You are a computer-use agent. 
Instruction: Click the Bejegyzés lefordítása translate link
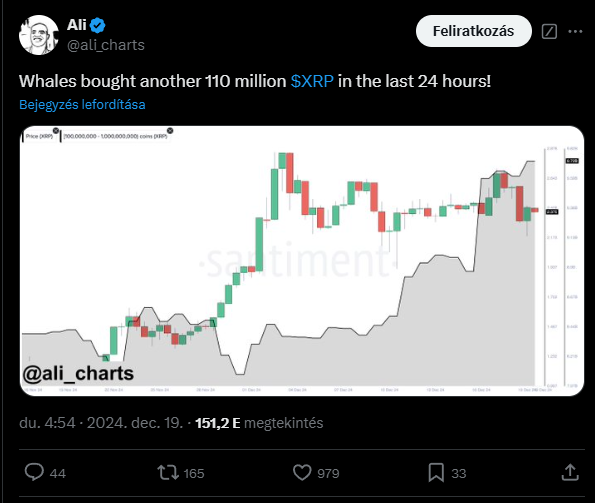tap(82, 104)
